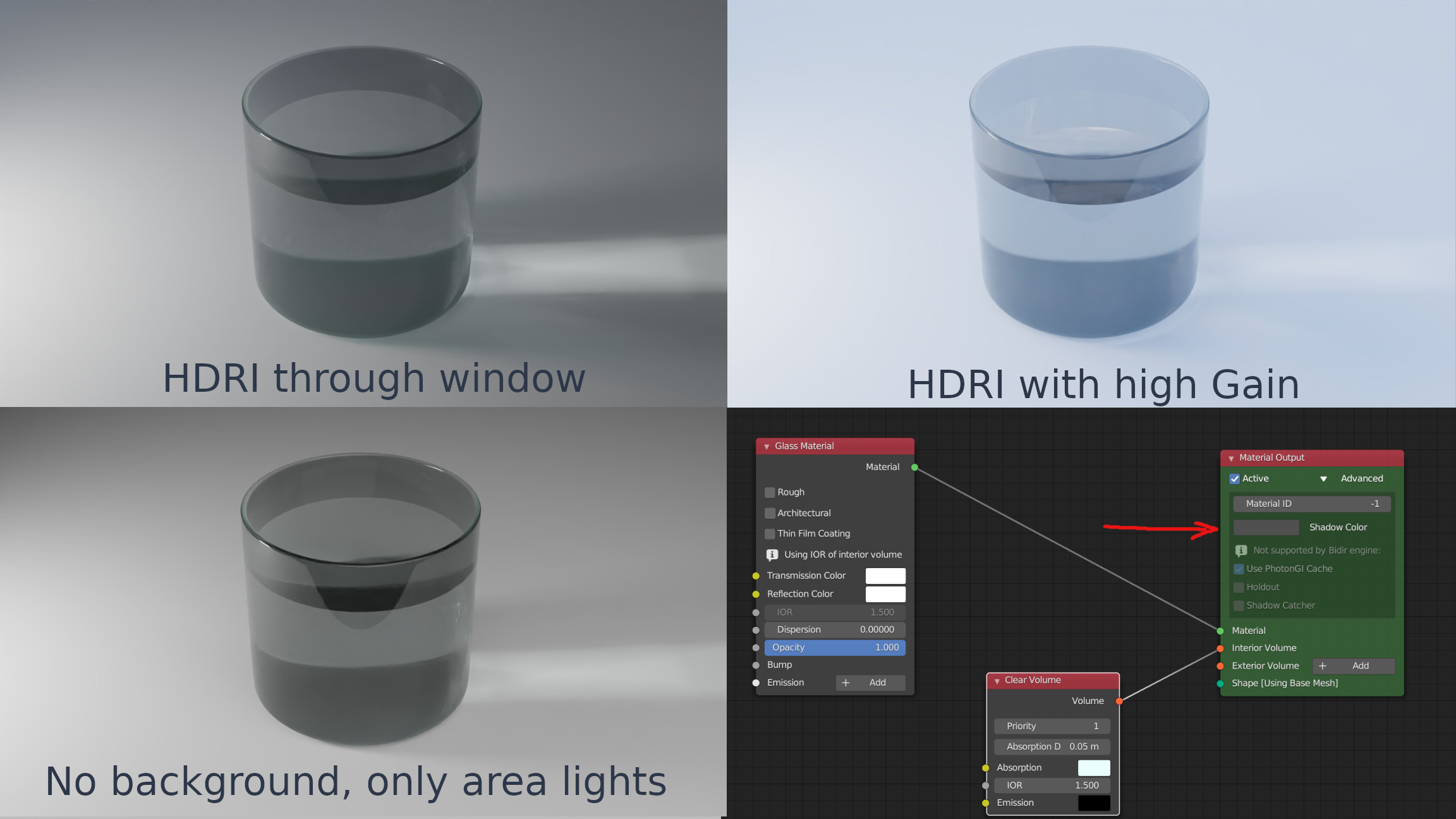
Task: Toggle the Active checkbox on Material Output
Action: (x=1234, y=478)
